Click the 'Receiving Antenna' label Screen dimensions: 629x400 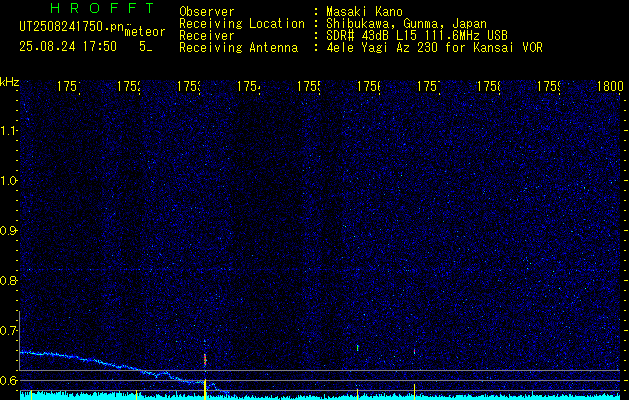tap(238, 48)
